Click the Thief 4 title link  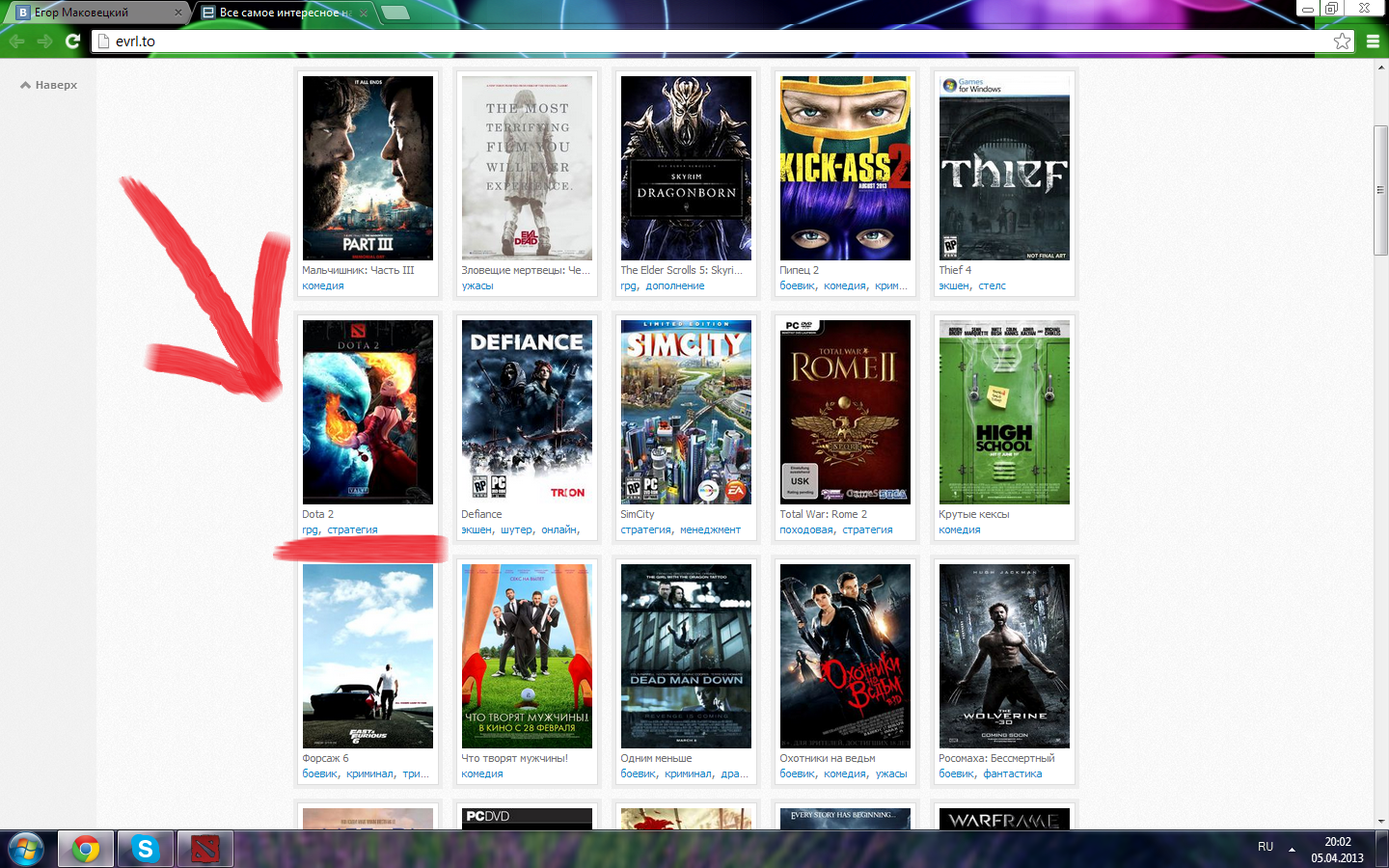coord(955,270)
